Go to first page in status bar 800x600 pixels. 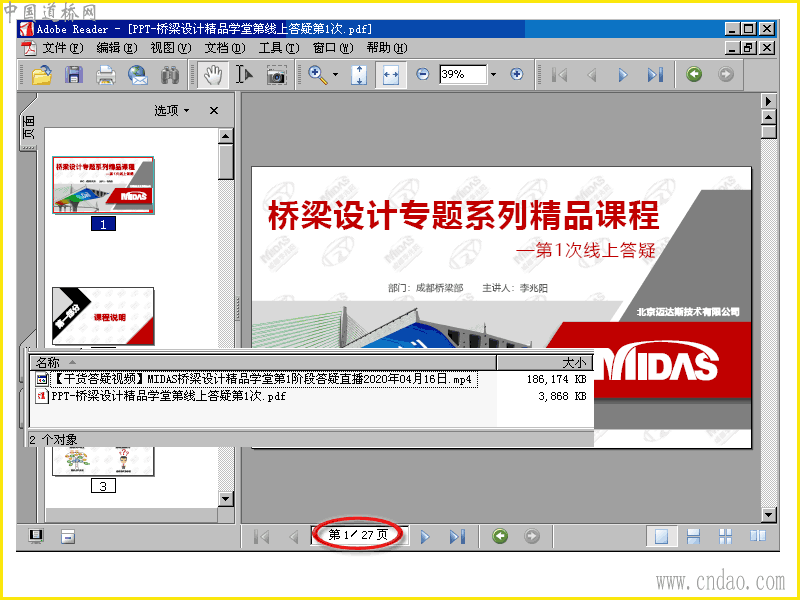pos(262,536)
